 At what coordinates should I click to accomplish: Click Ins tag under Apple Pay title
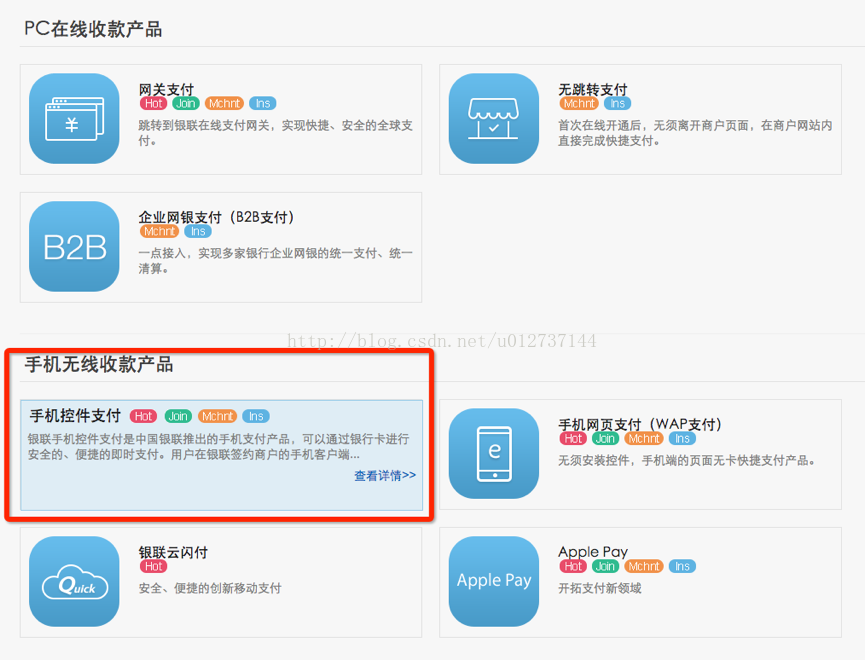click(x=682, y=566)
